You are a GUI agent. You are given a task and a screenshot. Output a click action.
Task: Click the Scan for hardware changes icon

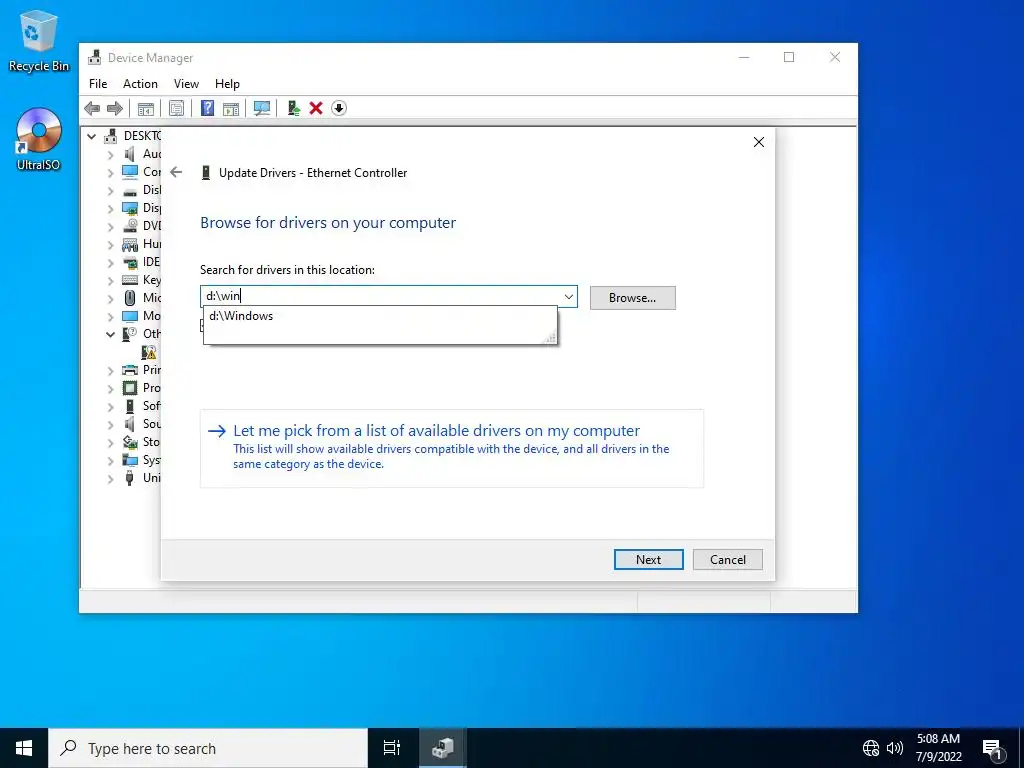click(x=262, y=108)
